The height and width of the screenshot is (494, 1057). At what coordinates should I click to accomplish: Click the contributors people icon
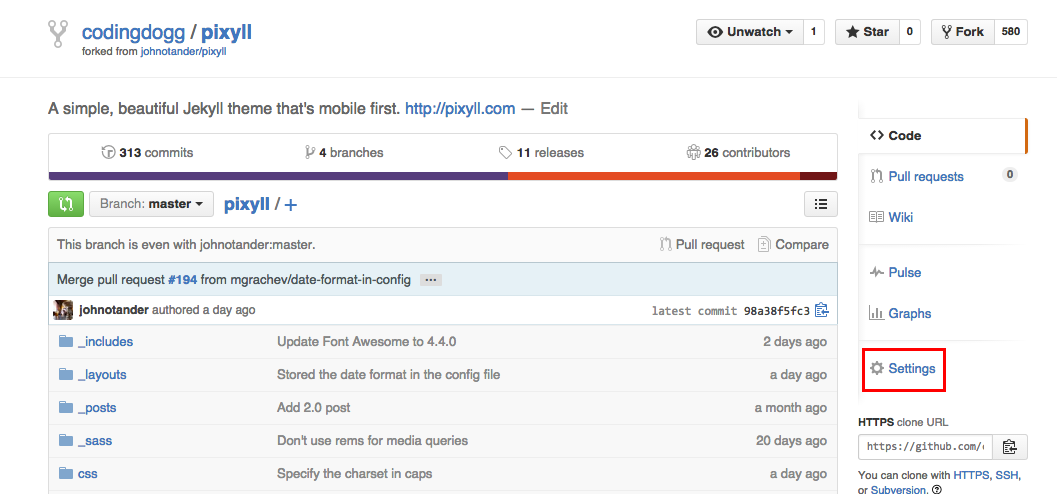tap(694, 152)
